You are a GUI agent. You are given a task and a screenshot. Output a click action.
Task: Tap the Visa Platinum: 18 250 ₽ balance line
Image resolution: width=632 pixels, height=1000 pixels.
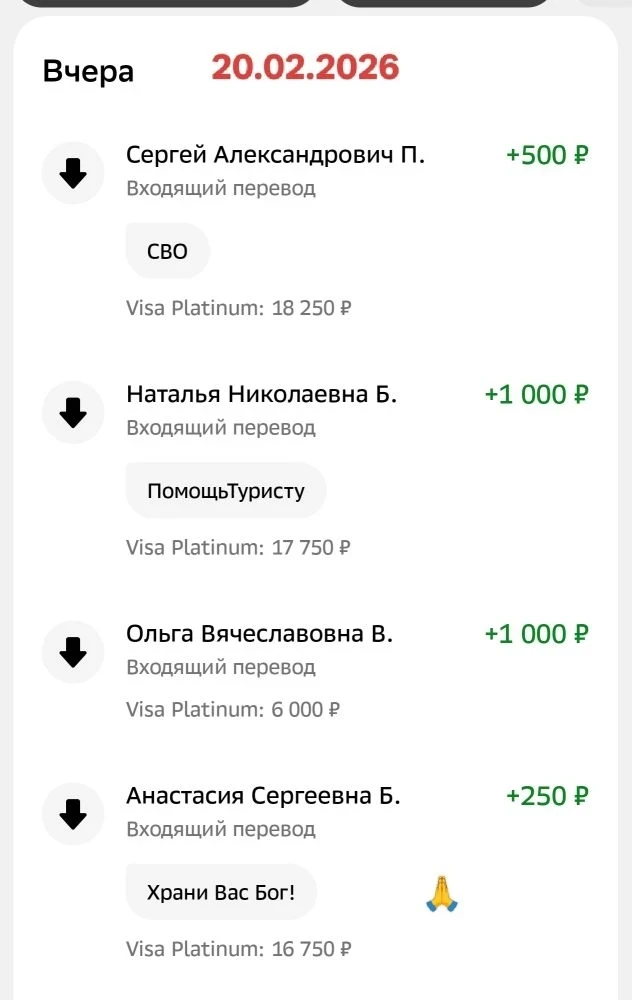[x=238, y=308]
